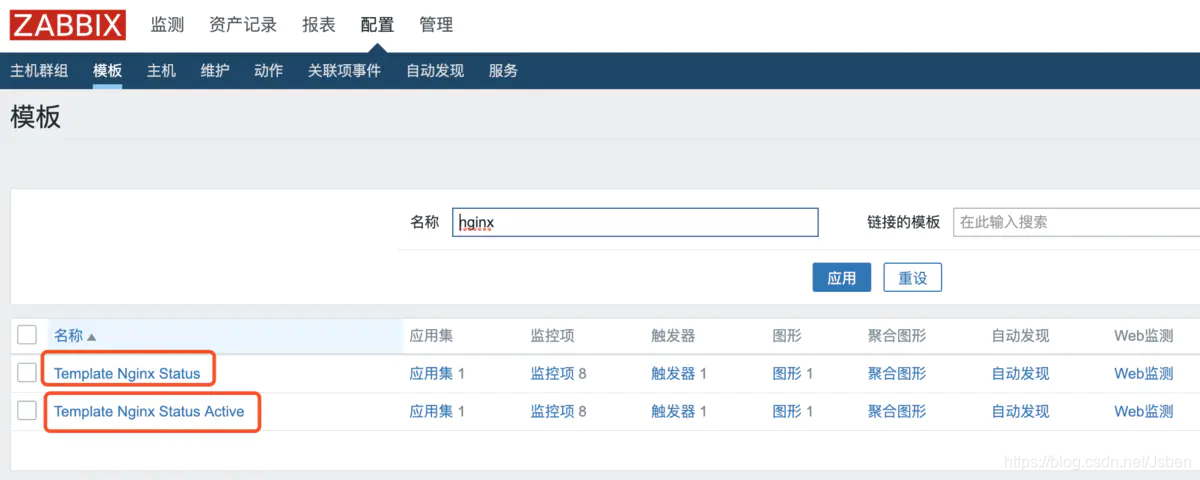This screenshot has height=480, width=1200.
Task: Open the 资产记录 top menu
Action: (243, 25)
